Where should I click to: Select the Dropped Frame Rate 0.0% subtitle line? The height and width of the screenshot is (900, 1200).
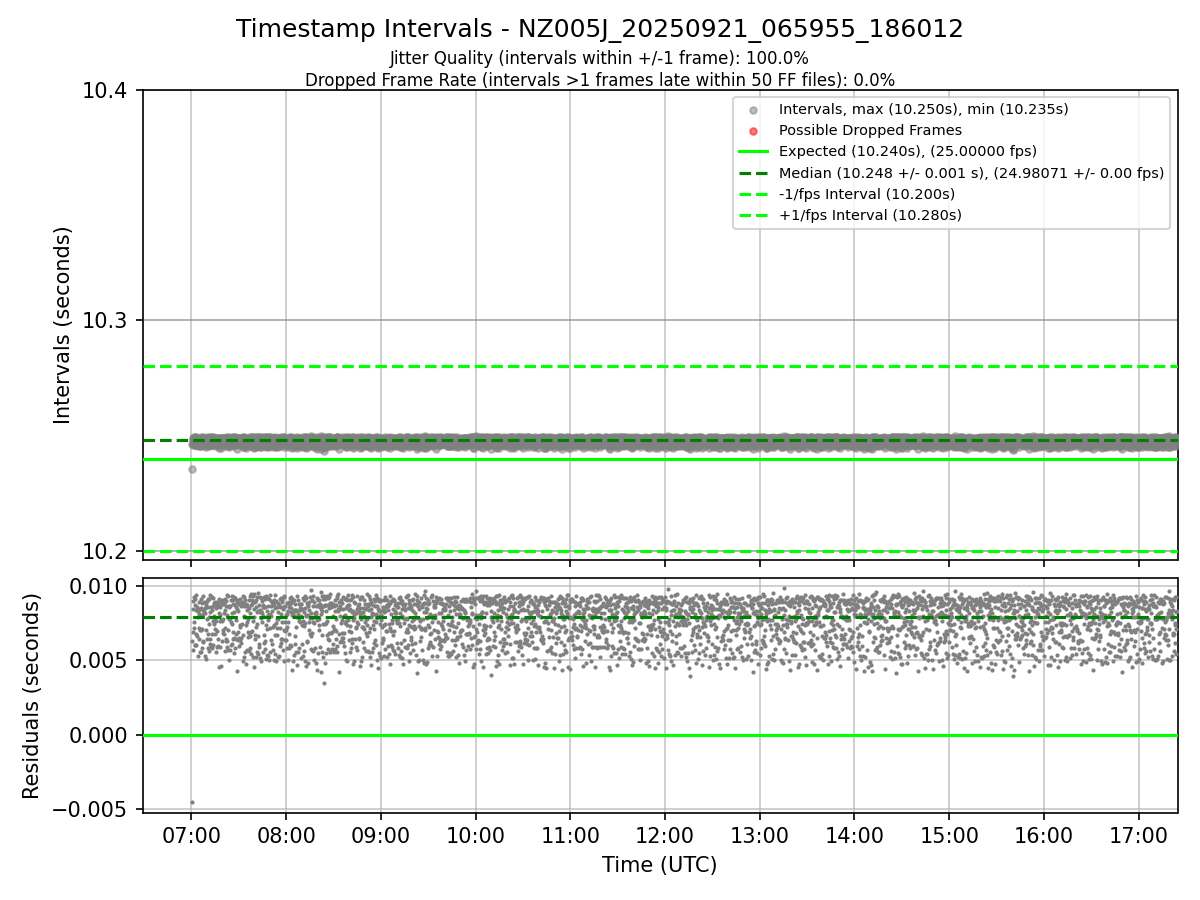pos(600,80)
